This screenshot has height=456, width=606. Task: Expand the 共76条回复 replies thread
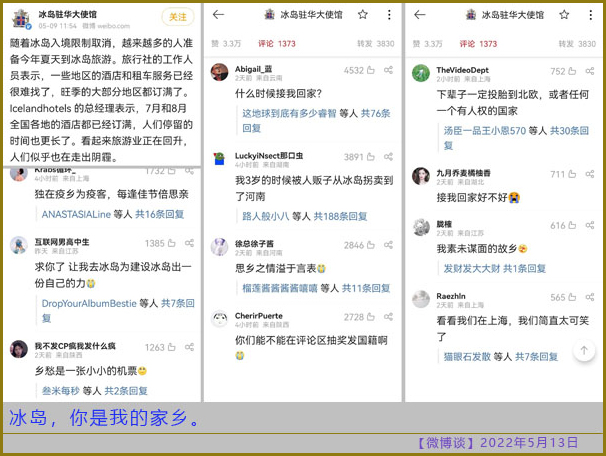click(366, 114)
